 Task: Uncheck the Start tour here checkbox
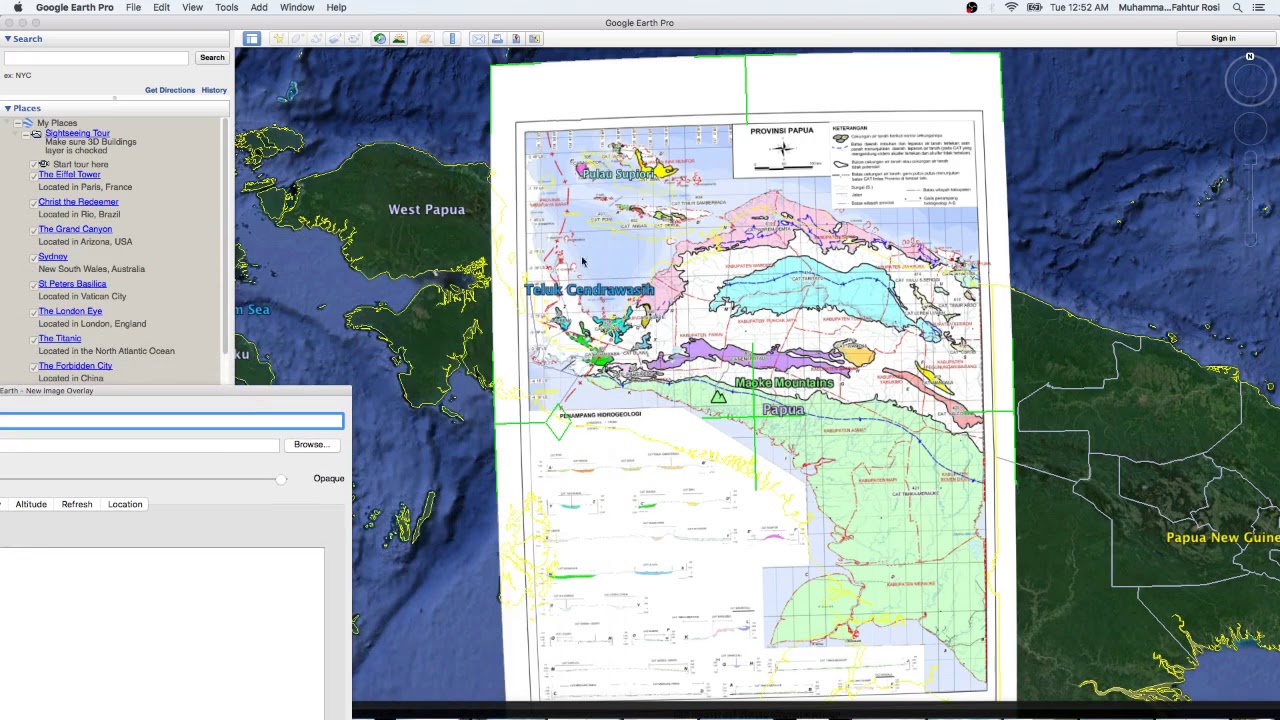[33, 164]
